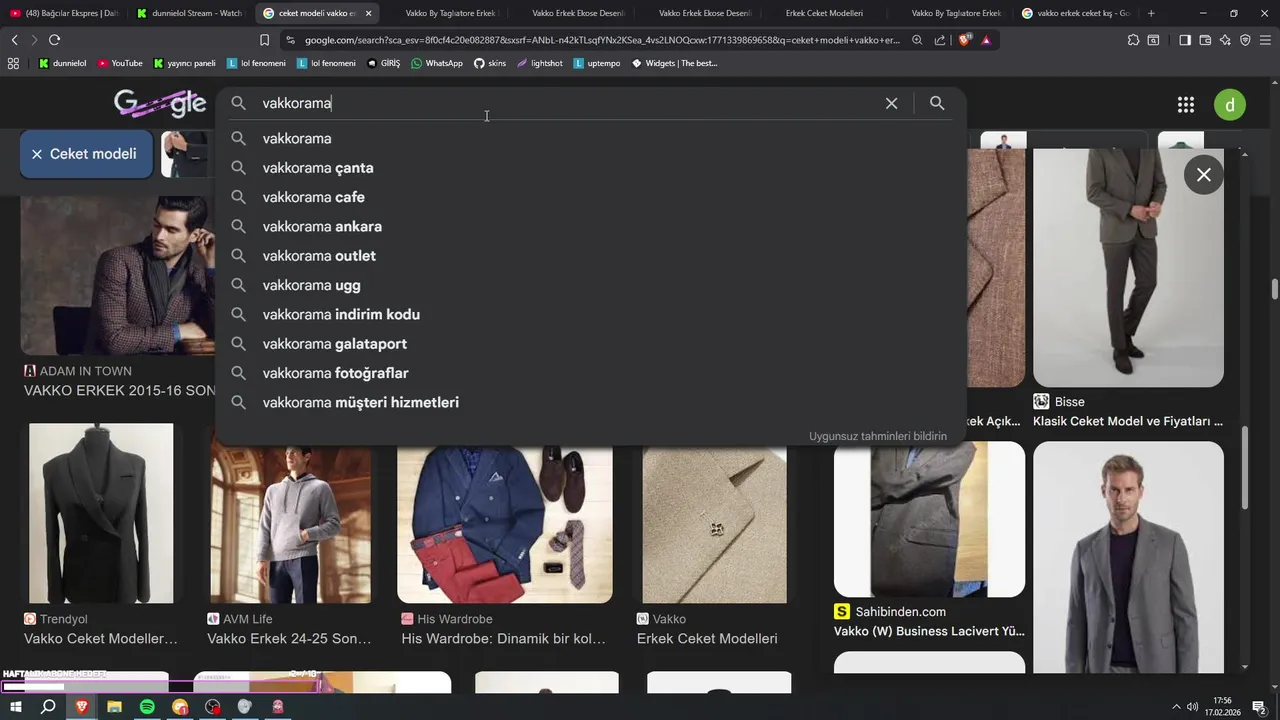Reload the current page
Viewport: 1280px width, 720px height.
54,40
